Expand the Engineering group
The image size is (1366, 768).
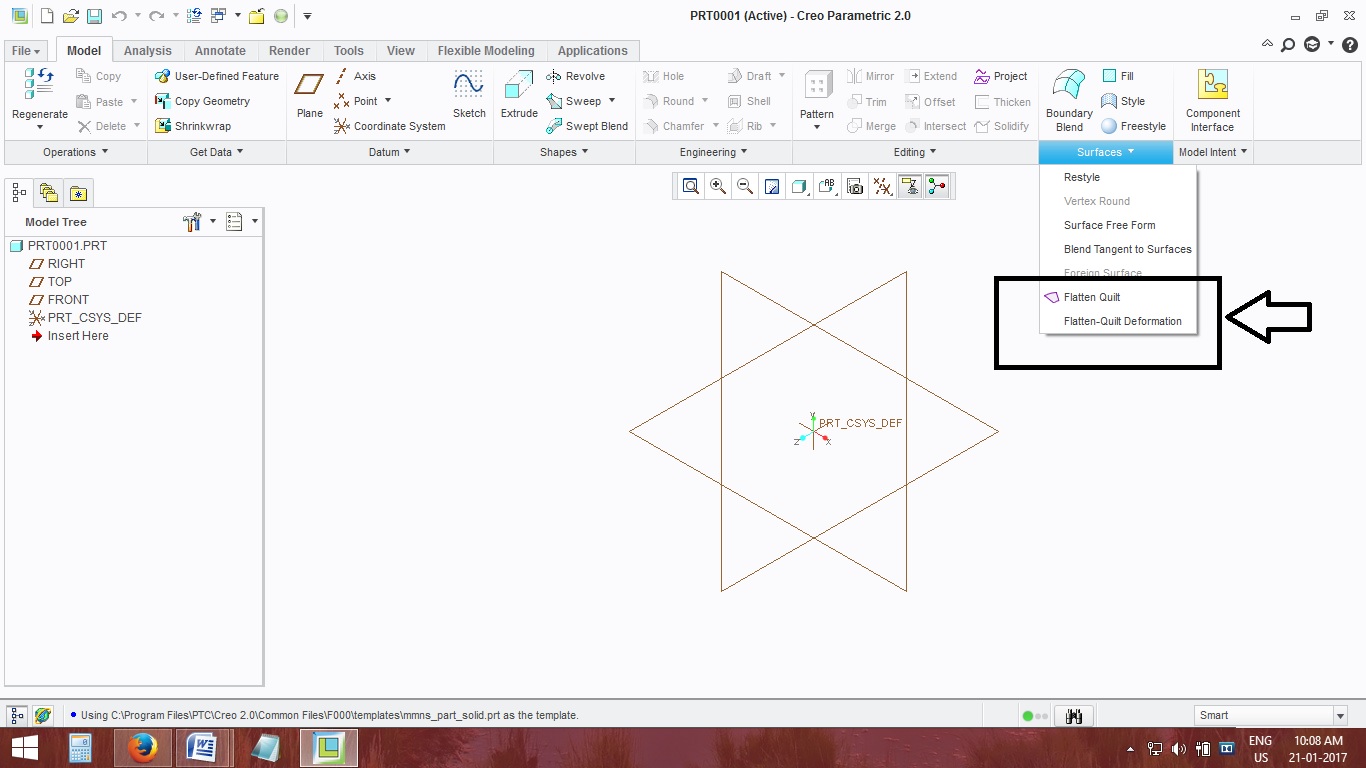coord(714,152)
